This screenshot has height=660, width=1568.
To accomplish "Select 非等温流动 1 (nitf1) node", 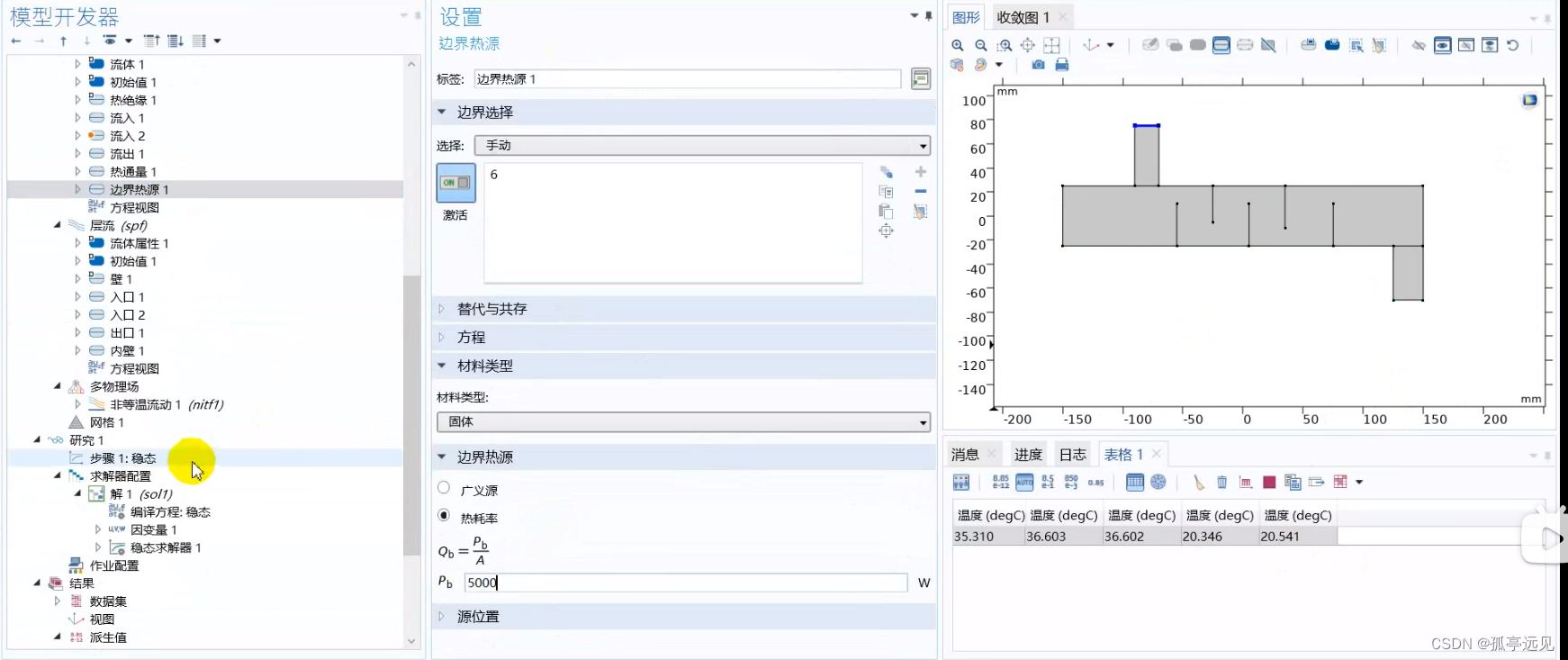I will pyautogui.click(x=167, y=404).
